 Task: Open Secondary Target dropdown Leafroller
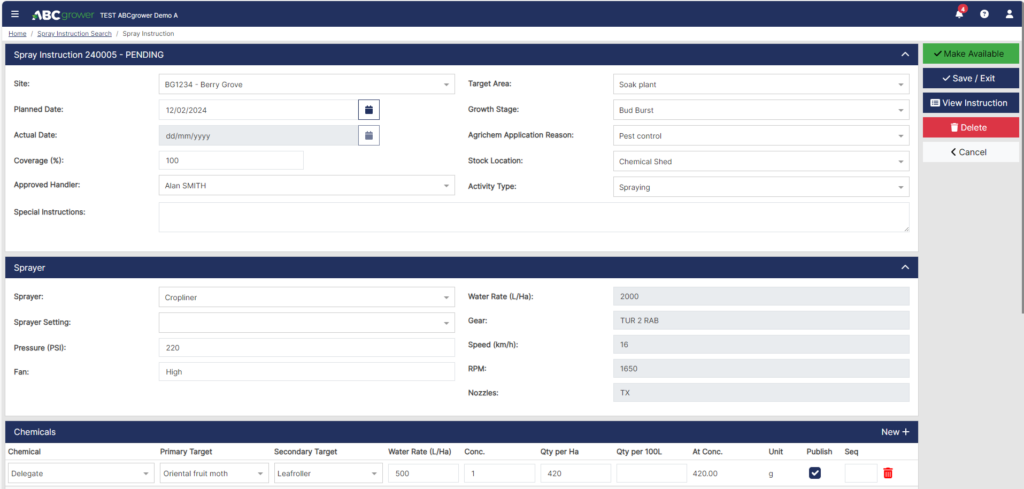click(328, 473)
